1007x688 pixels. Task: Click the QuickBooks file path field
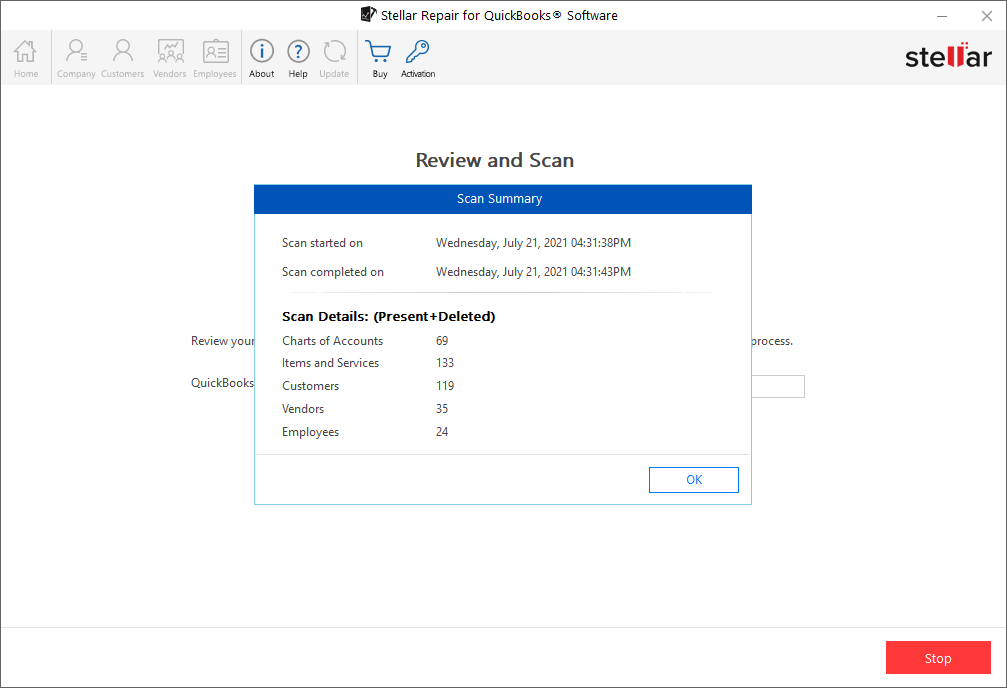click(x=778, y=387)
